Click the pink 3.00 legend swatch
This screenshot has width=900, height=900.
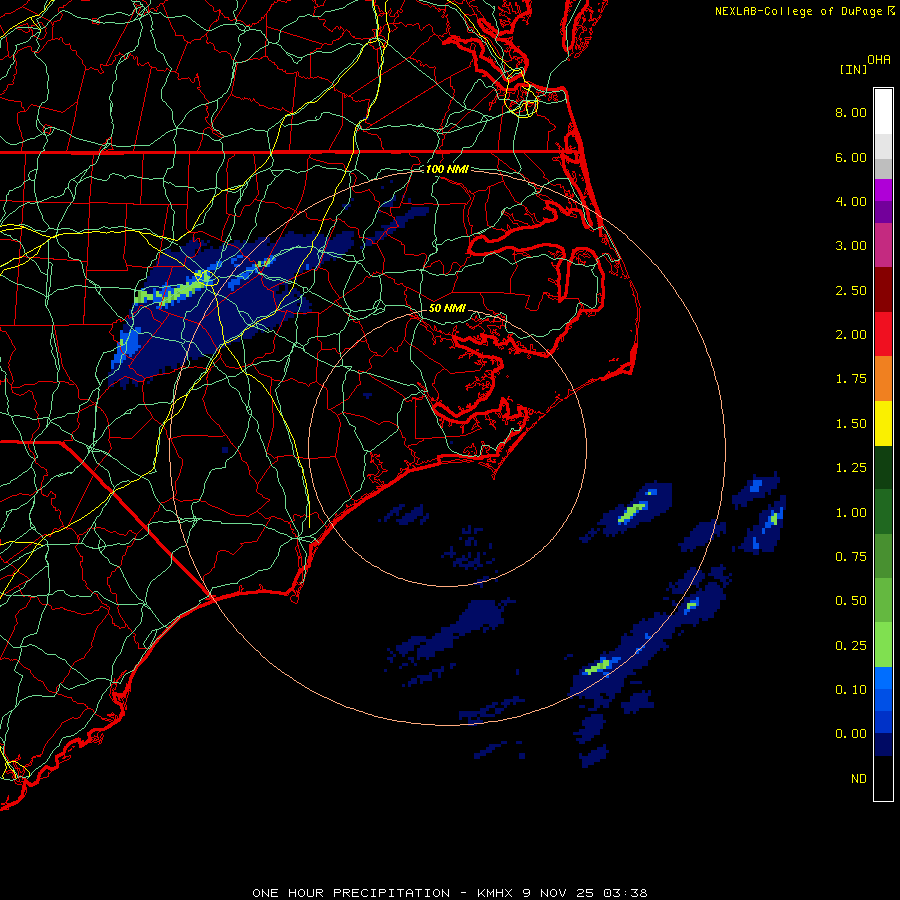[883, 245]
